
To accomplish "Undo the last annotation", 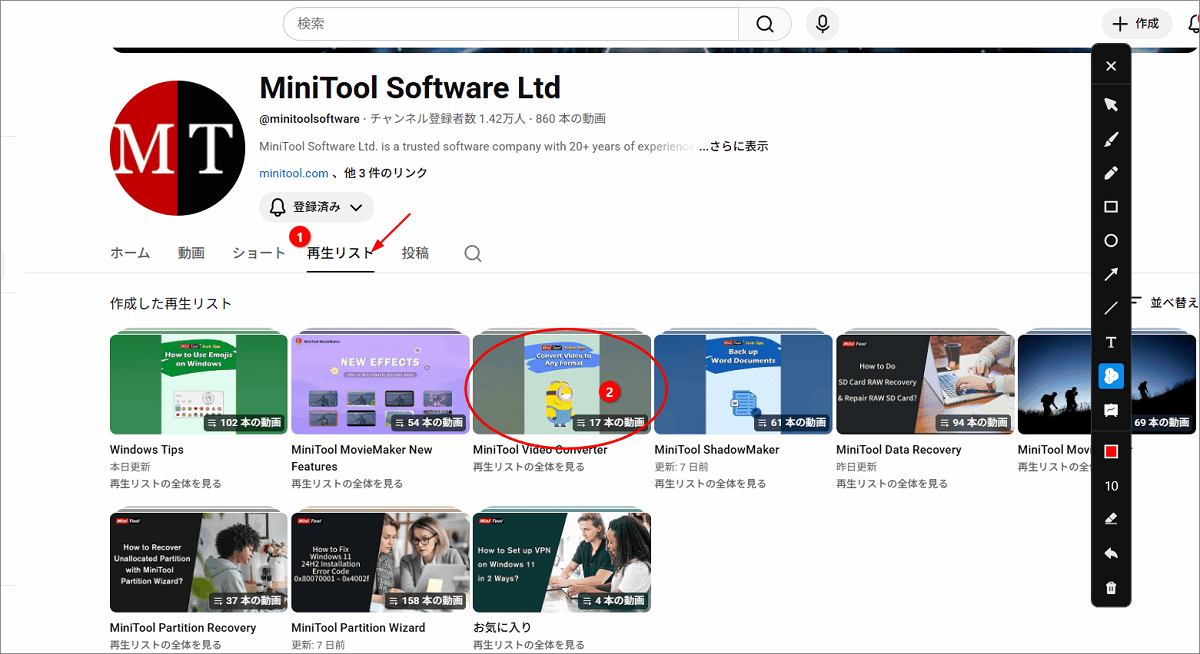I will (x=1110, y=552).
